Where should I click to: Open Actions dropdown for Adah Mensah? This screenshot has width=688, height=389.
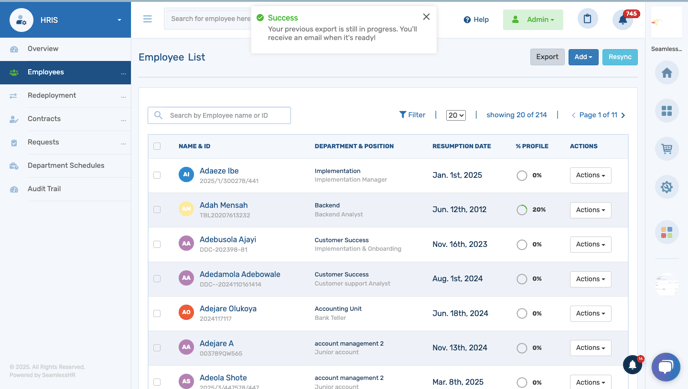590,210
